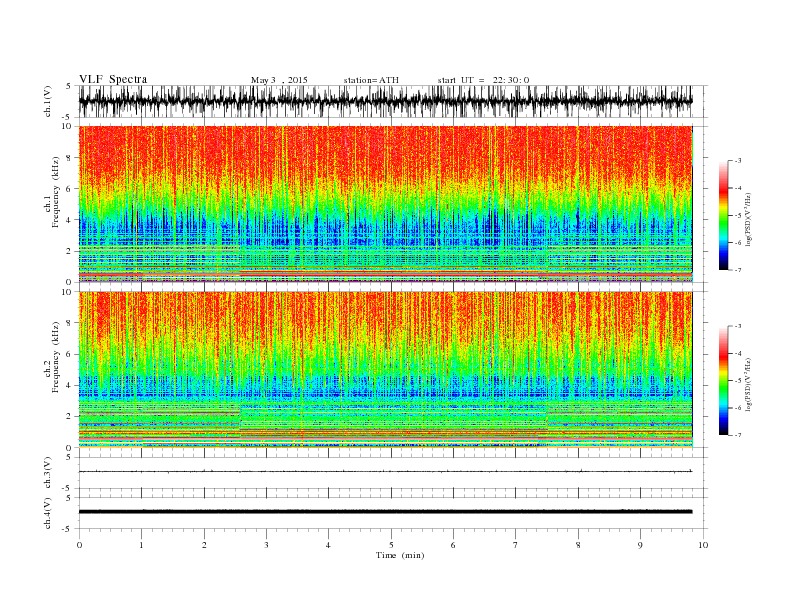Click the ch.2 frequency axis '4' tick label
The height and width of the screenshot is (612, 792).
pyautogui.click(x=69, y=385)
